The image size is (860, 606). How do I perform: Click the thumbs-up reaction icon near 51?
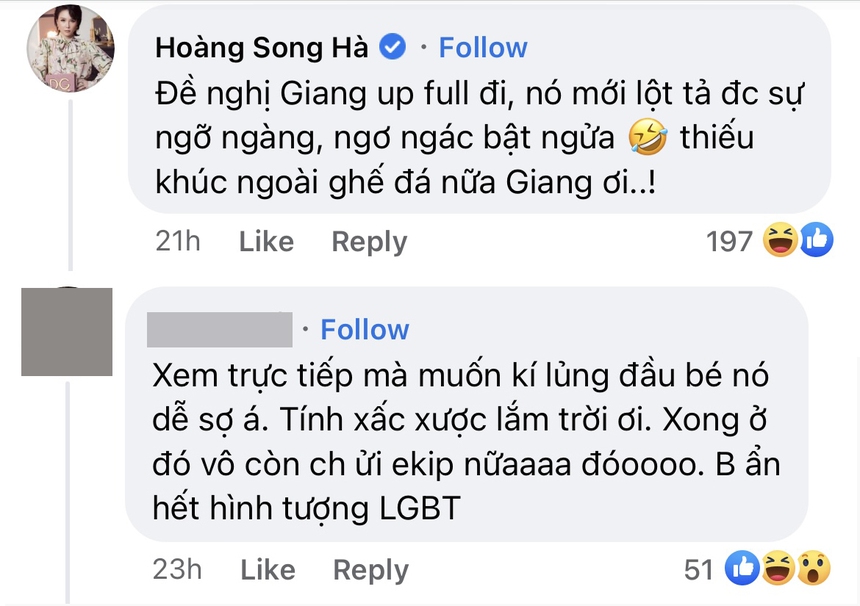(742, 568)
